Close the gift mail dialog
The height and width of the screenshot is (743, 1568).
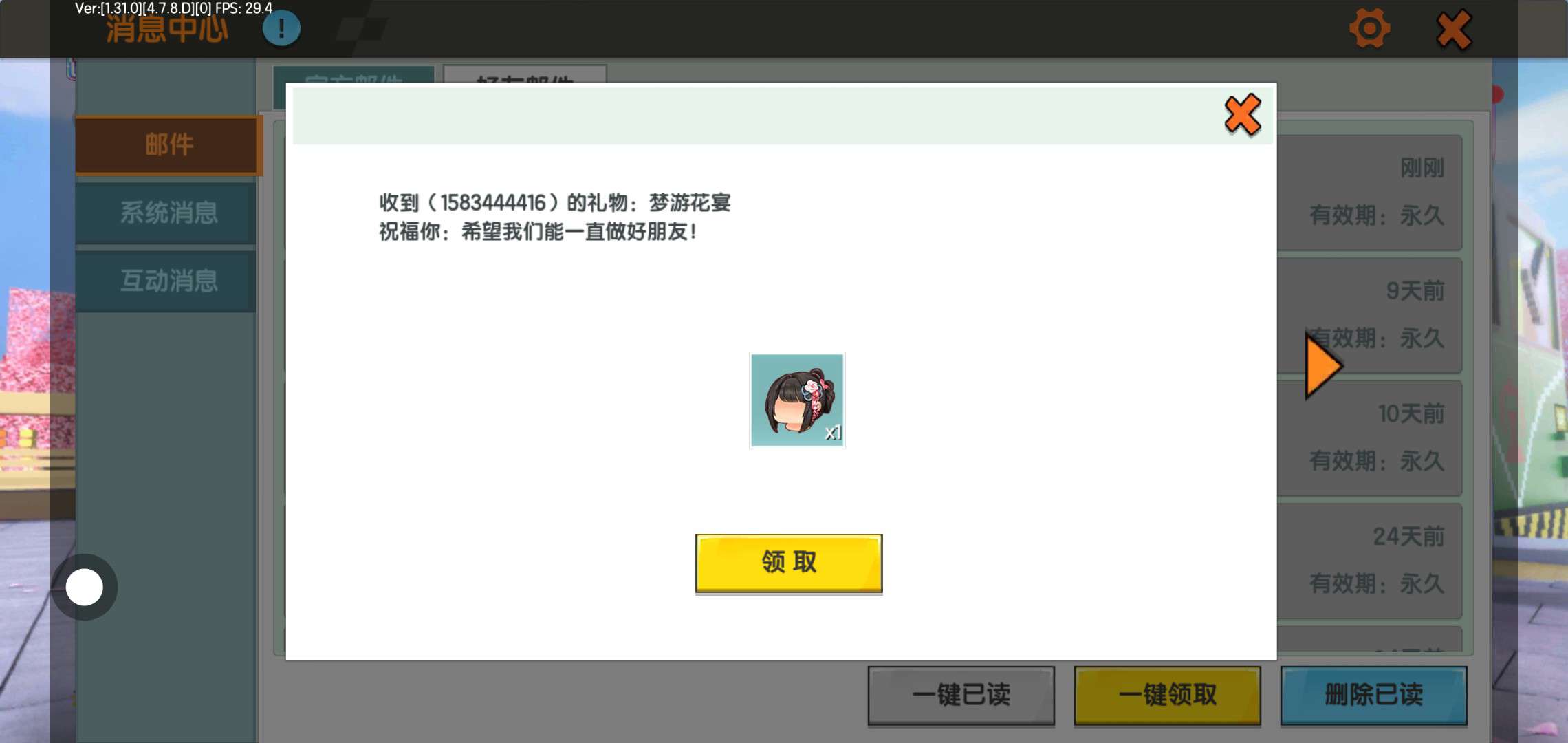coord(1242,115)
